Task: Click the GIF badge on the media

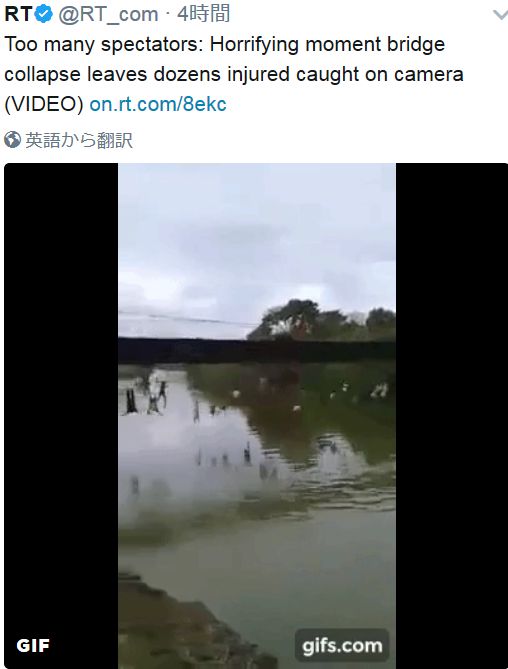Action: 33,646
